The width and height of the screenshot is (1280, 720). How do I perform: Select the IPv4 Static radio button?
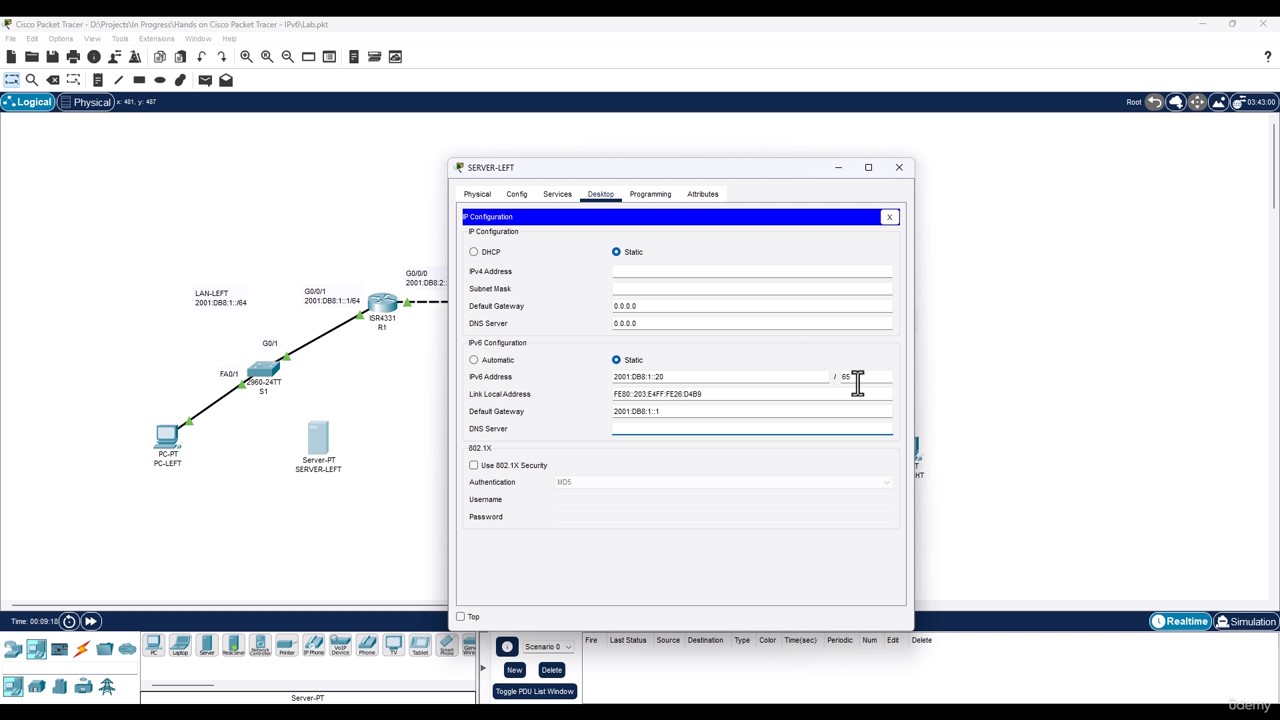(x=616, y=252)
